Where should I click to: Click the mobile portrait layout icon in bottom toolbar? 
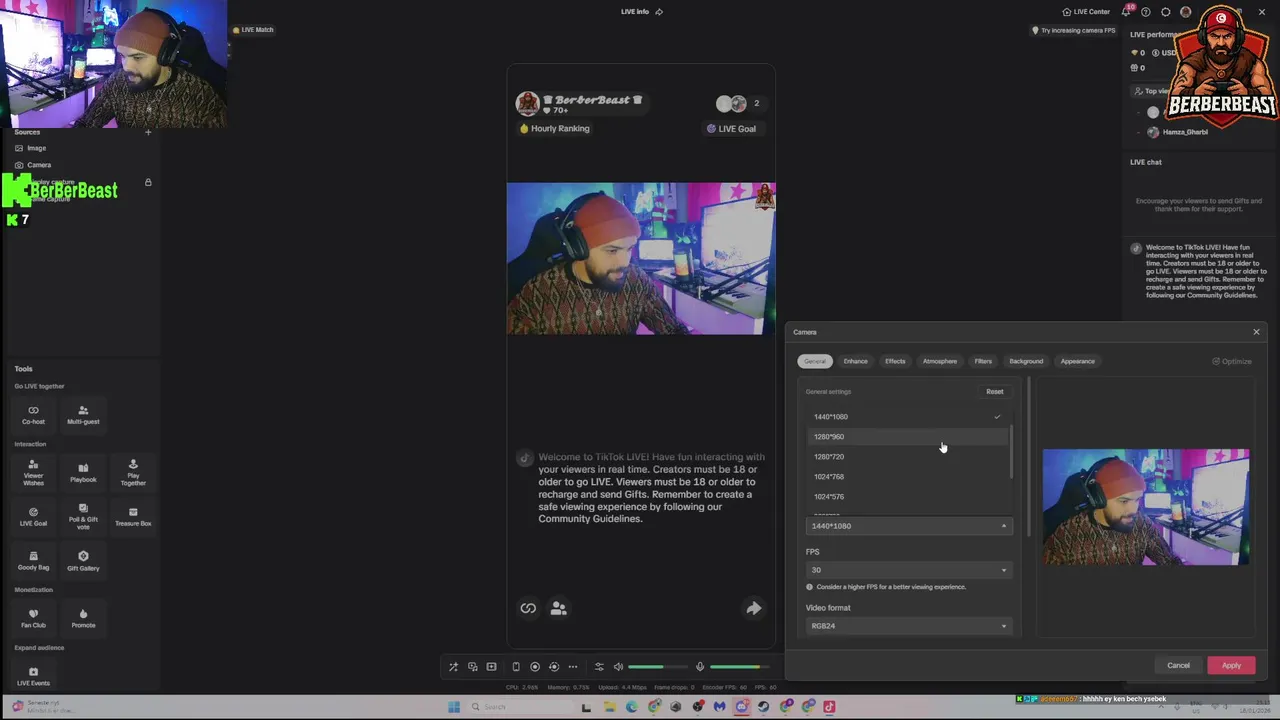point(516,667)
